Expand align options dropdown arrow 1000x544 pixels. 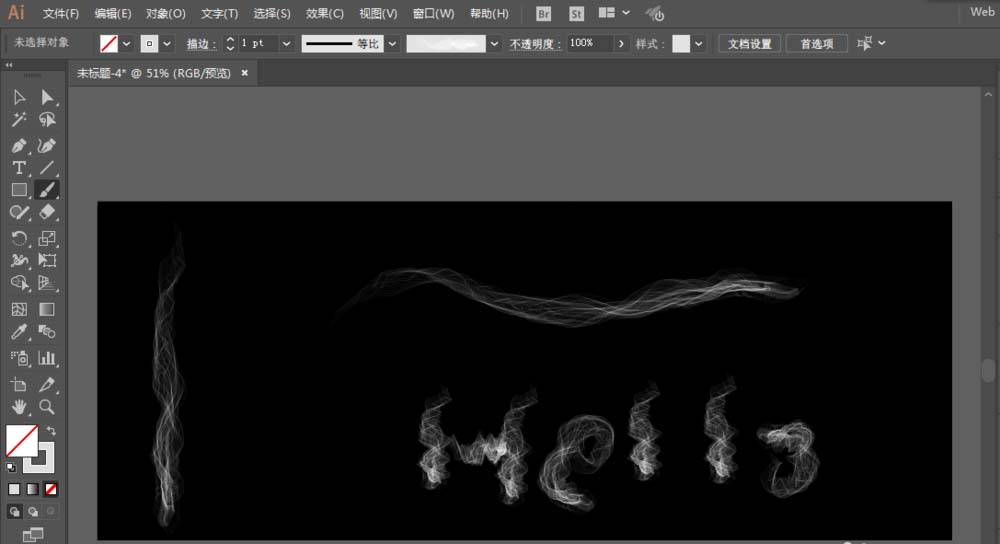pos(882,43)
